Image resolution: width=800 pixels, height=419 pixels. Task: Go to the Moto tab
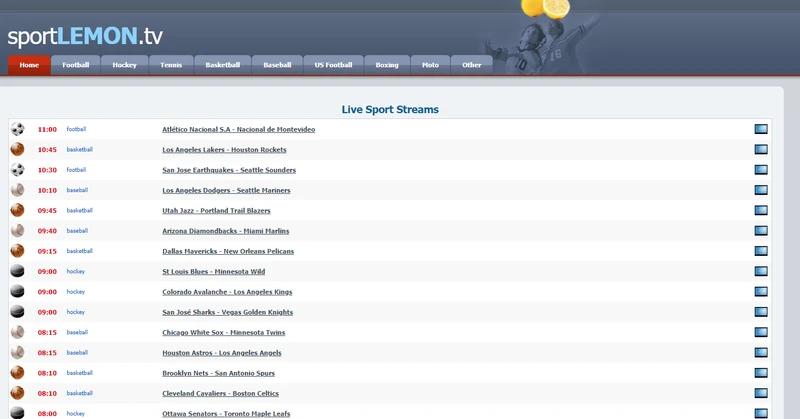pos(430,65)
